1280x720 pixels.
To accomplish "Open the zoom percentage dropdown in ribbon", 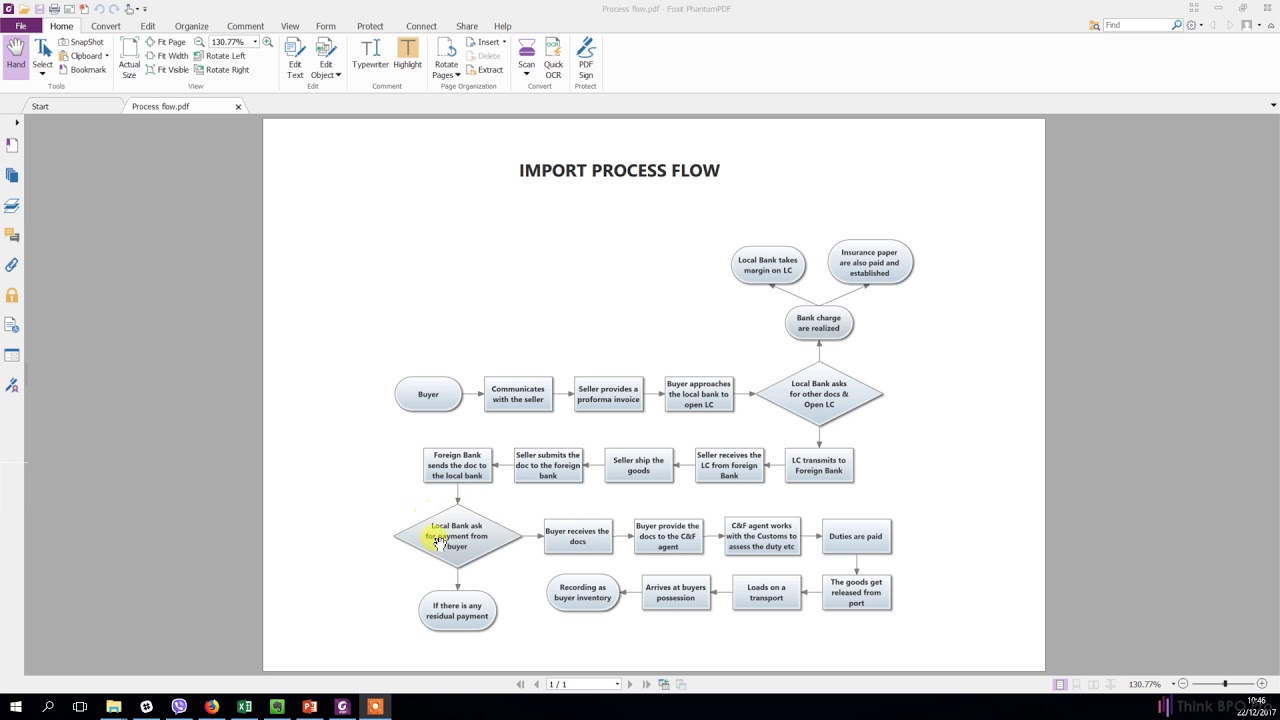I will coord(255,42).
